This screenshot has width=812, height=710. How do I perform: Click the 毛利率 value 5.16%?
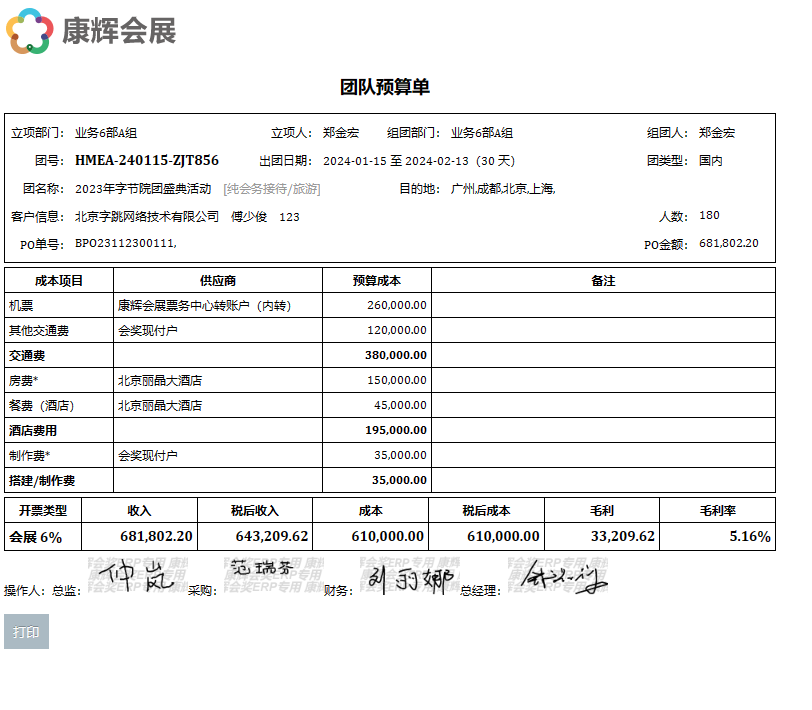(749, 537)
